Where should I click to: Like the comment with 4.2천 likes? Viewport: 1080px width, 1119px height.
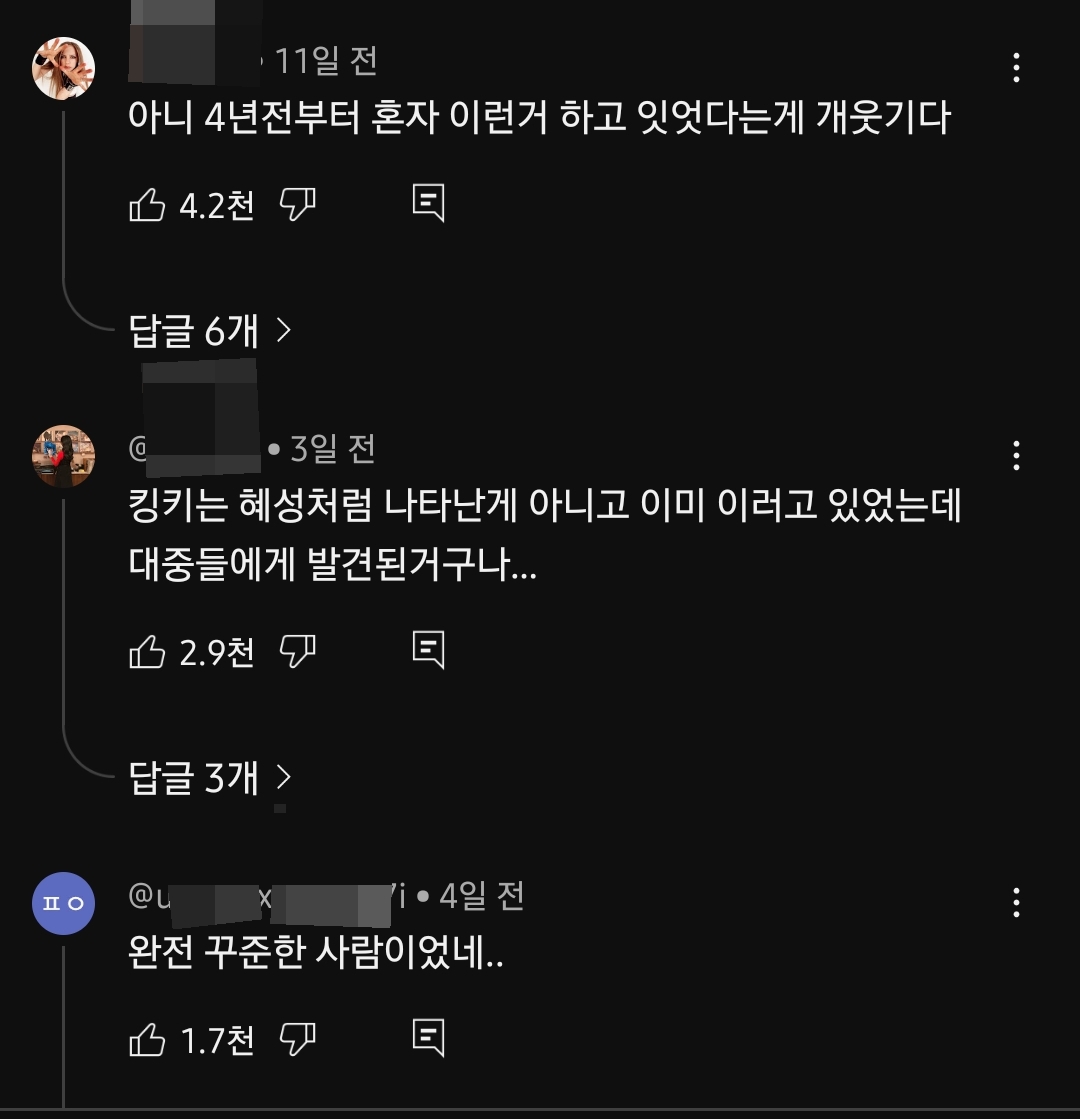click(x=148, y=206)
